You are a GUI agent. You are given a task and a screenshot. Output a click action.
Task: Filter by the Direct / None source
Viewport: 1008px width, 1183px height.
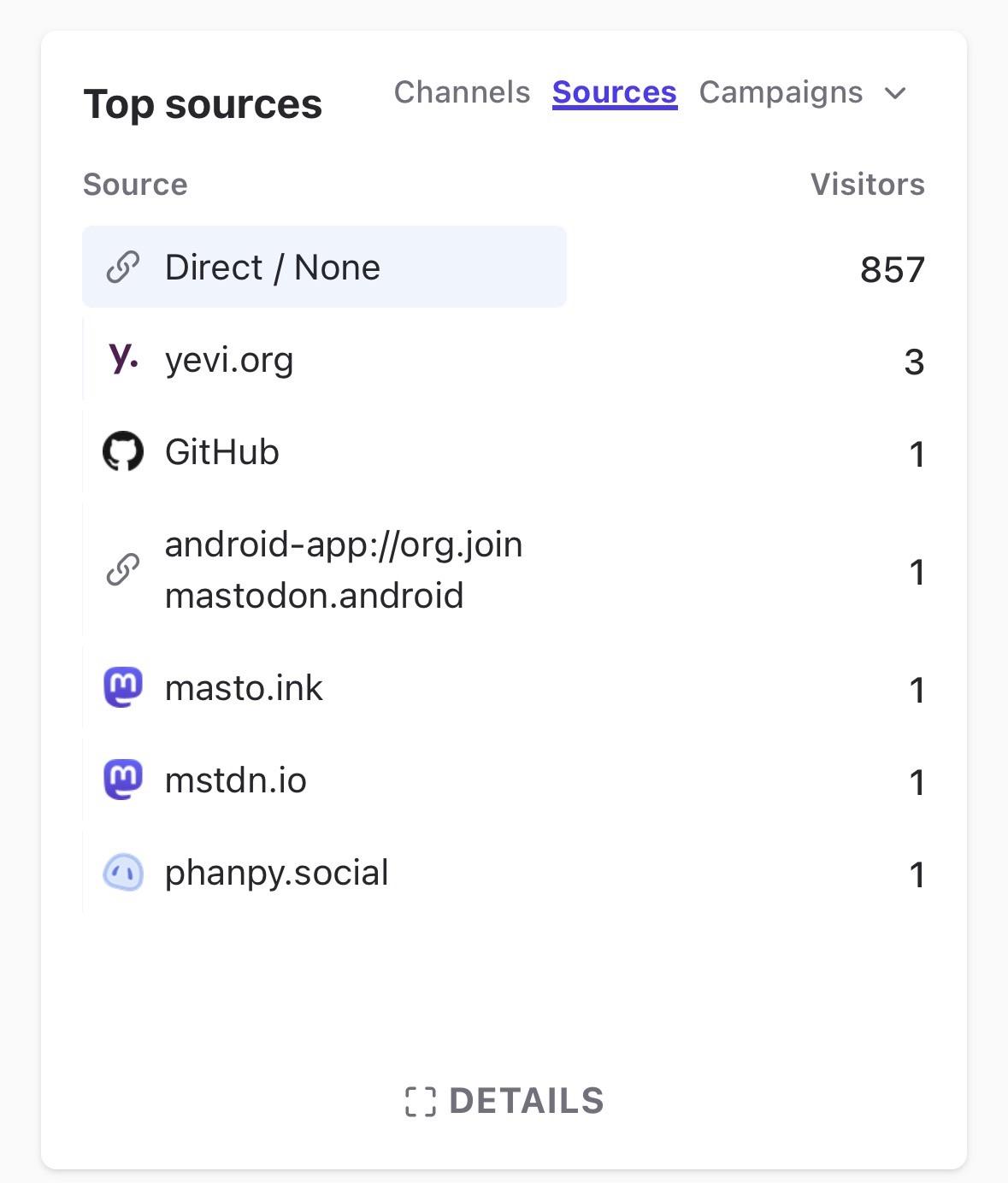point(272,268)
